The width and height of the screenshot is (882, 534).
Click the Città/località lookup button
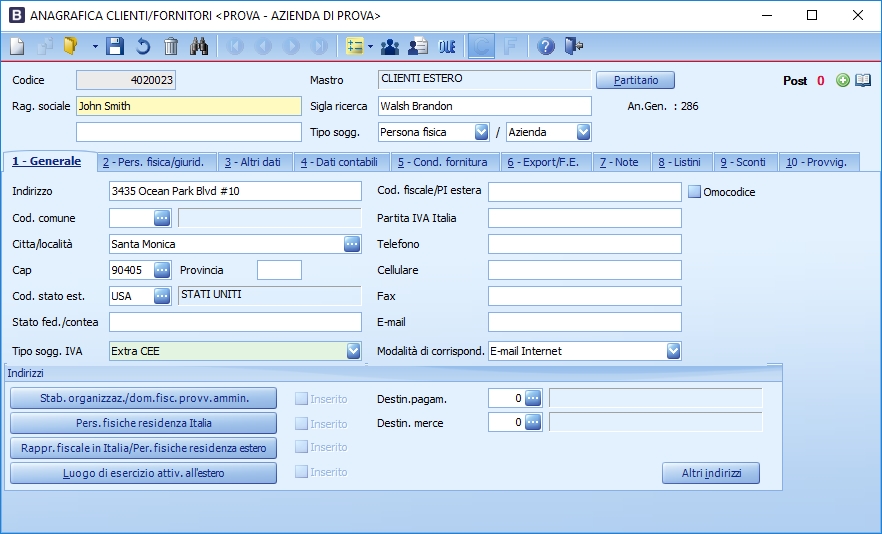352,244
